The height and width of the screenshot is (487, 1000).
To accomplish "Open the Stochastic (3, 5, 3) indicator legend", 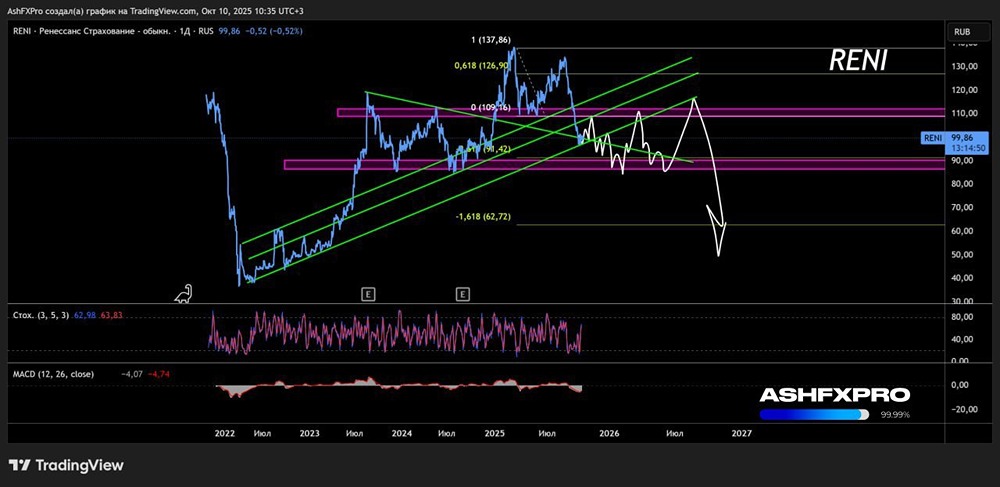I will click(x=40, y=316).
